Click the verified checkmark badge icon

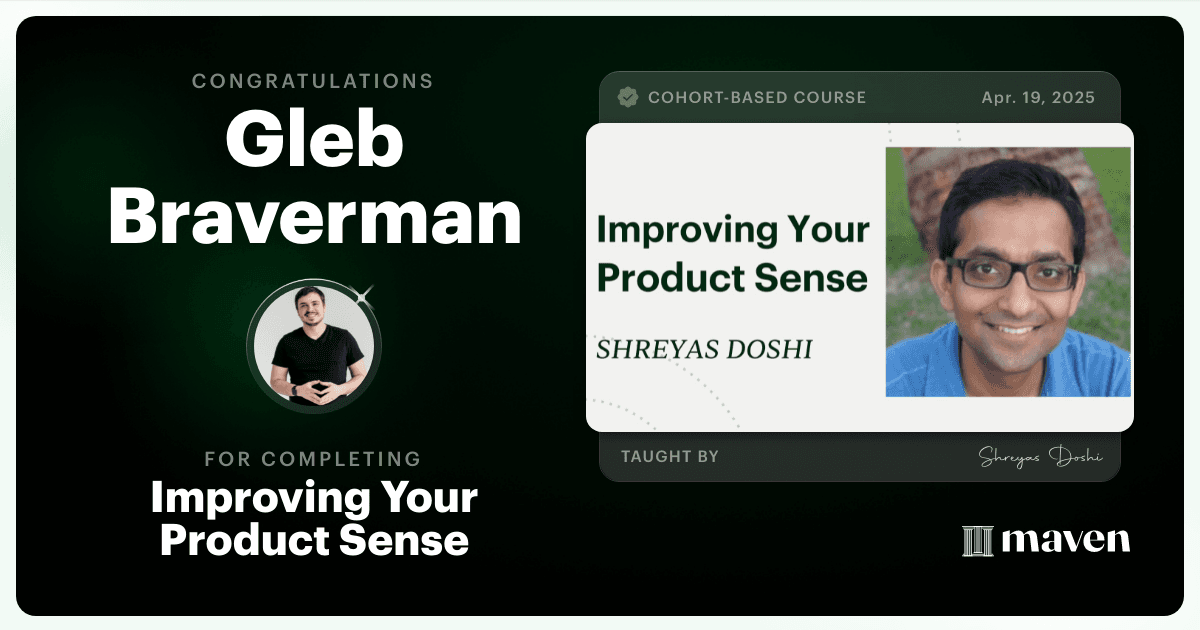tap(628, 97)
